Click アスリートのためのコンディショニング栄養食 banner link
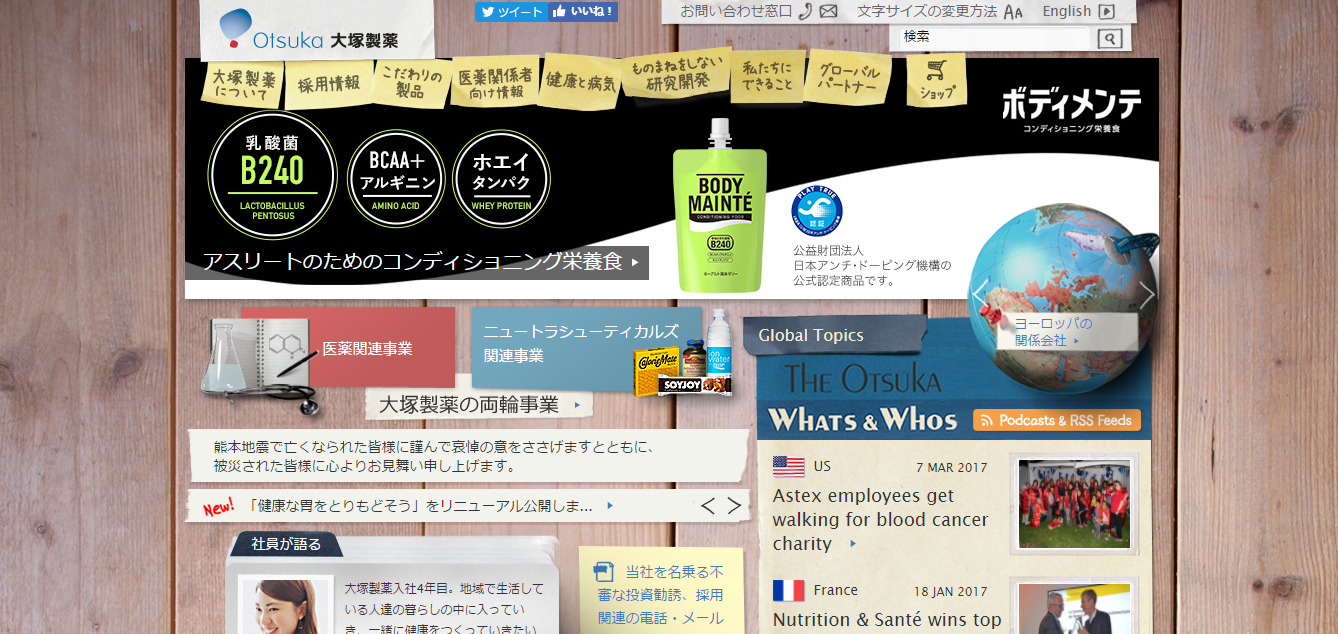Screen dimensions: 1338x634 point(417,262)
